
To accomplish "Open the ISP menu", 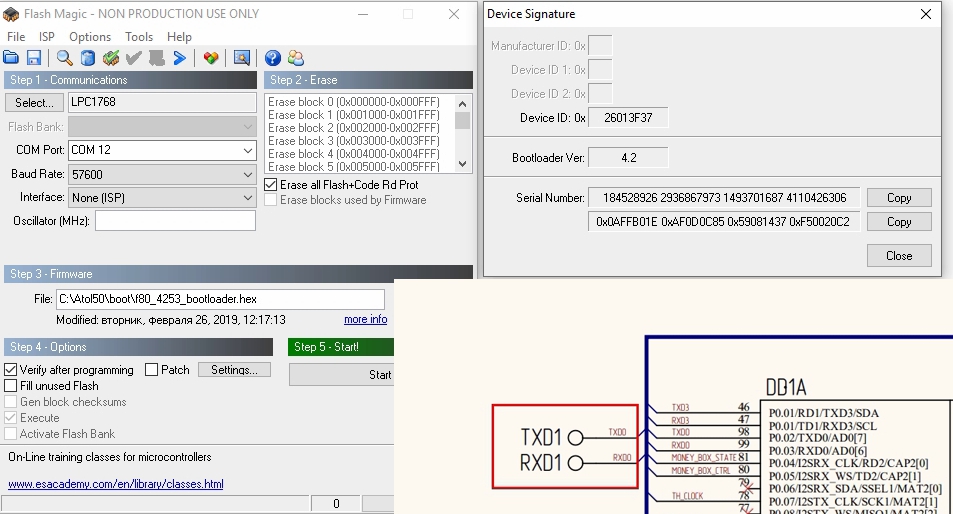I will (x=47, y=36).
